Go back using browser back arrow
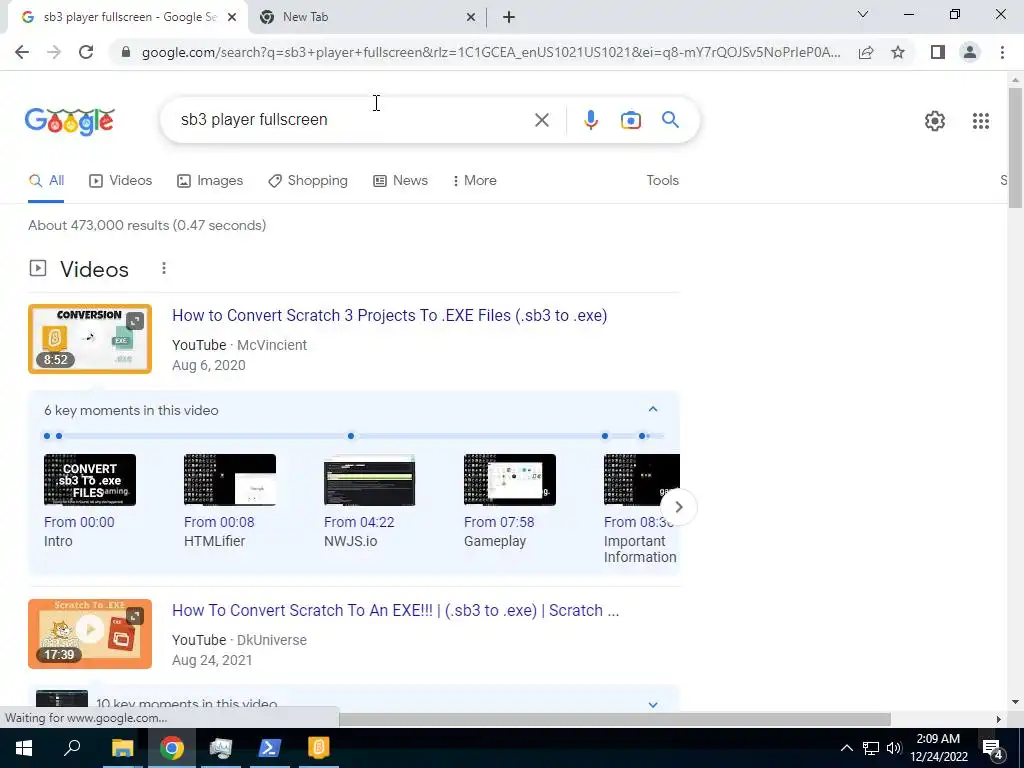The image size is (1024, 768). point(22,52)
